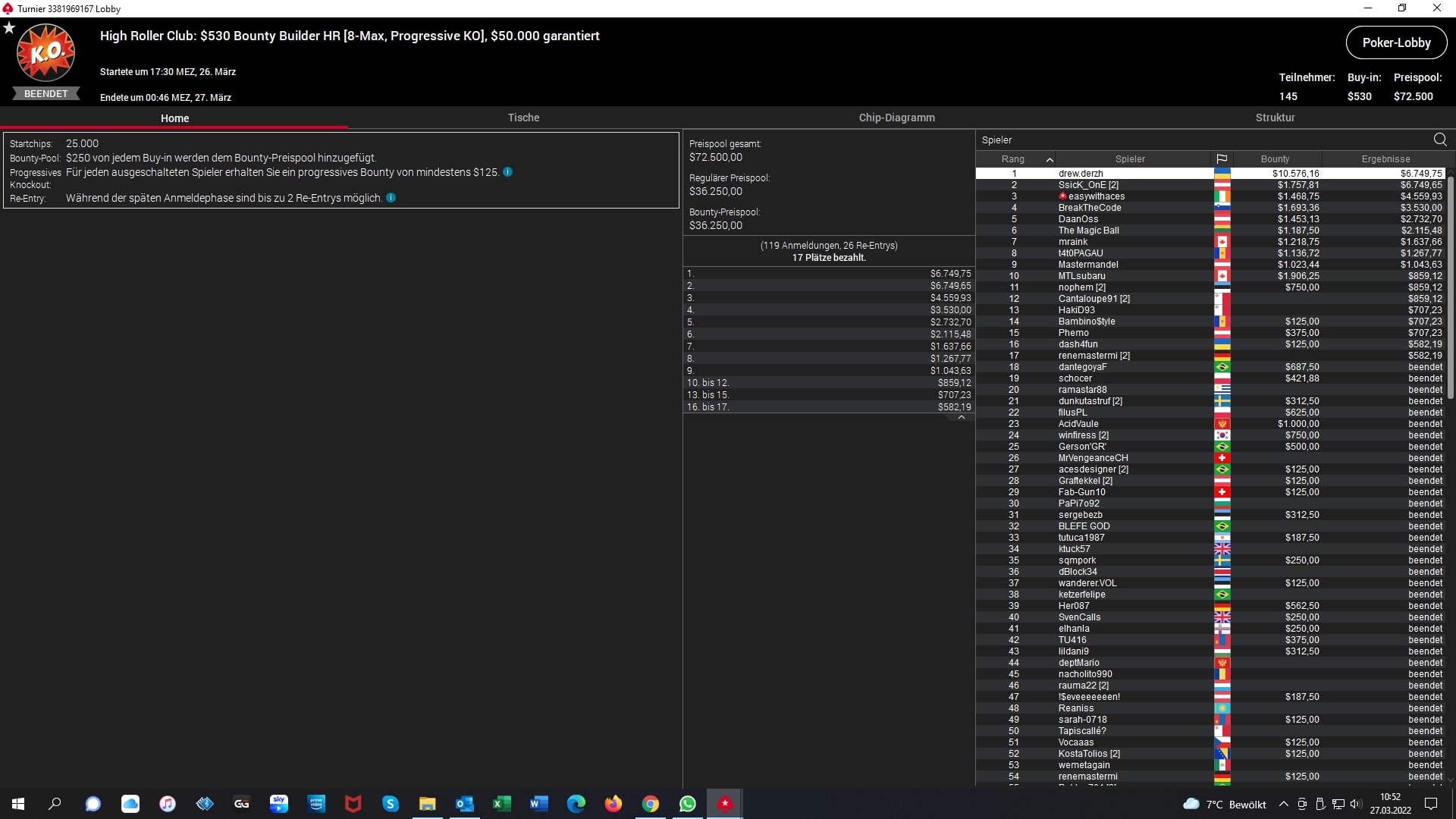Viewport: 1456px width, 819px height.
Task: Open GGPoker from the taskbar
Action: (x=242, y=804)
